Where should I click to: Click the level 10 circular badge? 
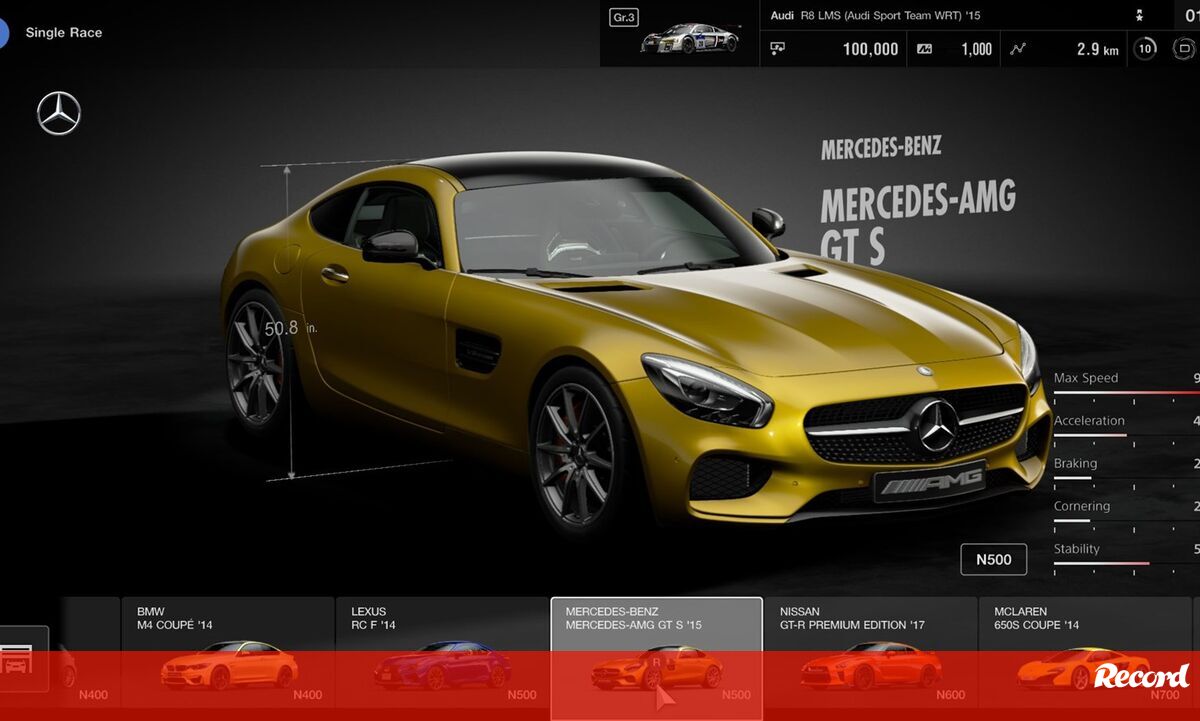point(1145,48)
